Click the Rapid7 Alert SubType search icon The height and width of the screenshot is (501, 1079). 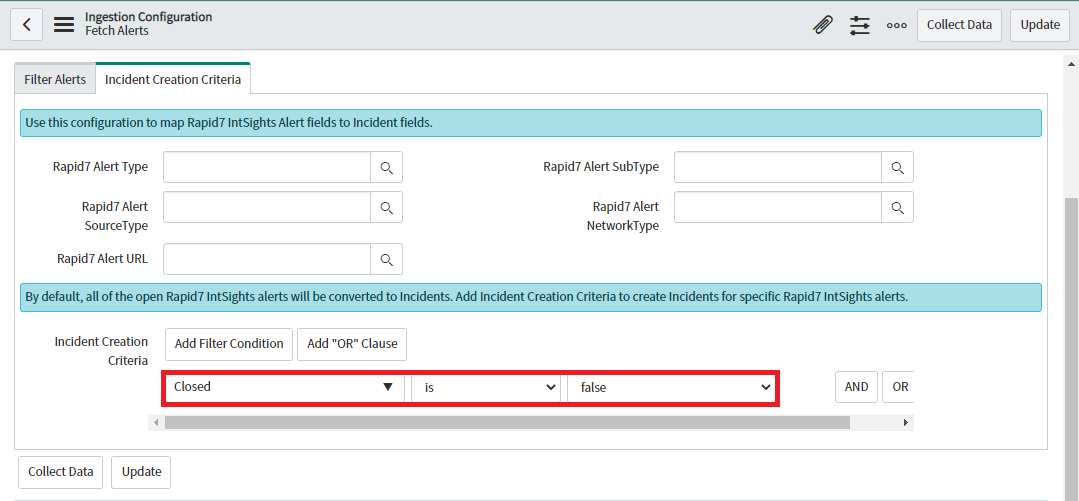pyautogui.click(x=897, y=168)
